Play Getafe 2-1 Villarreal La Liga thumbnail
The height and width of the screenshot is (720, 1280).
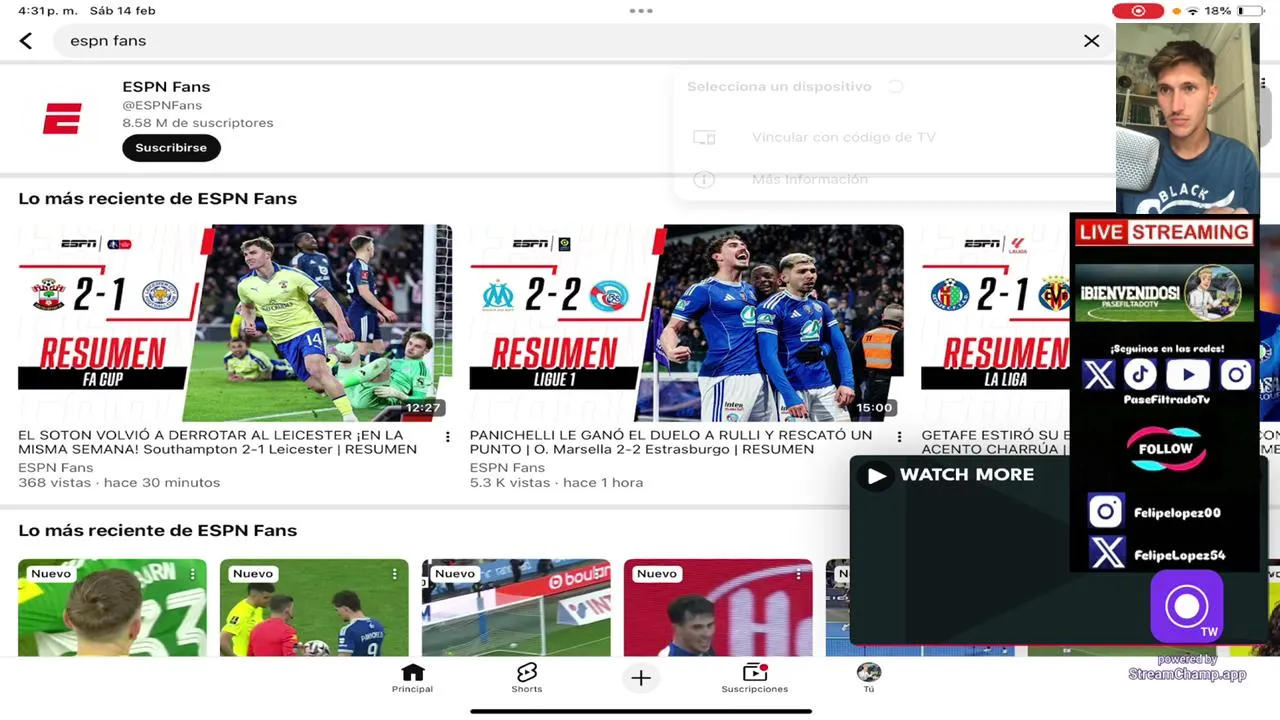[995, 322]
